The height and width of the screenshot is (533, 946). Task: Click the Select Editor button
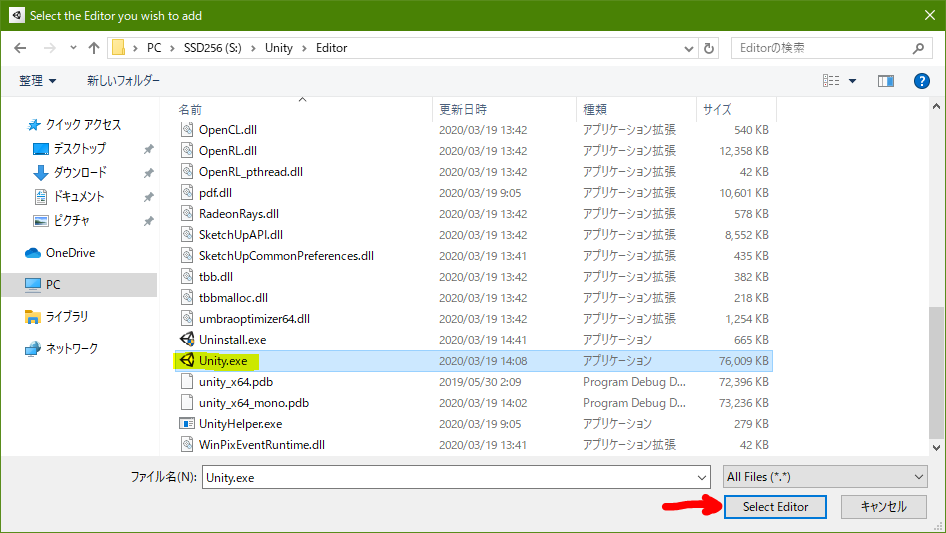pyautogui.click(x=775, y=507)
